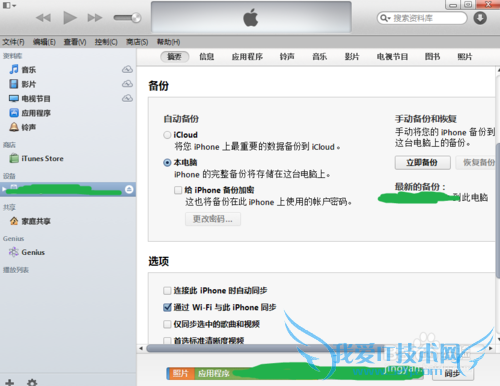This screenshot has width=500, height=386.
Task: Eject the connected device
Action: pyautogui.click(x=129, y=189)
